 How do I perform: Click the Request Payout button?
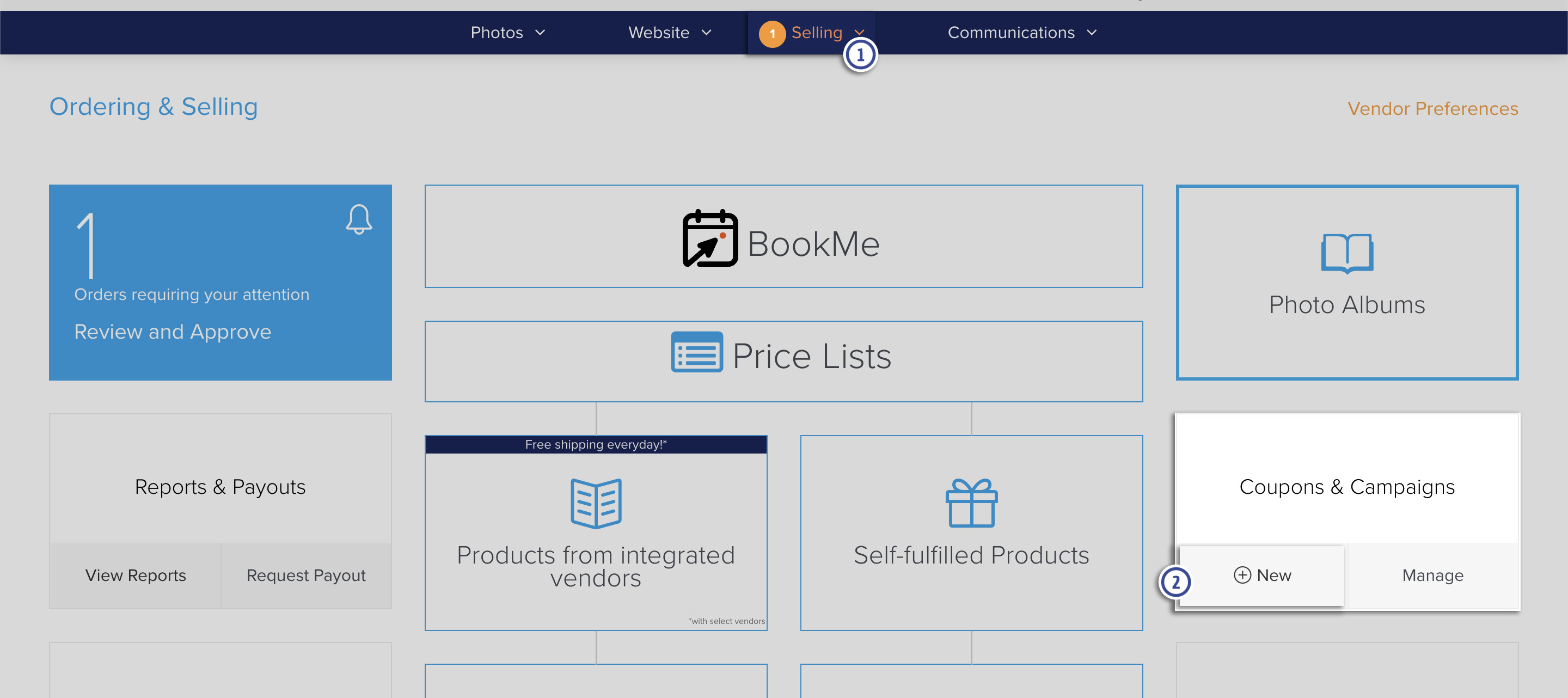(305, 575)
